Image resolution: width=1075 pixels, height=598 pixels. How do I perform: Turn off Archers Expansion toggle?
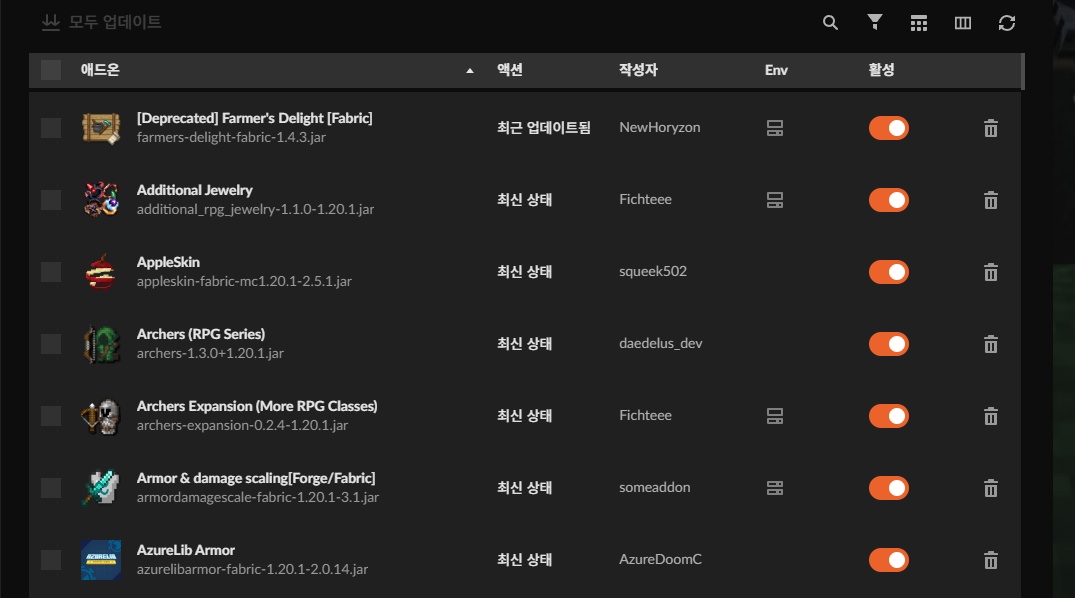pos(889,416)
